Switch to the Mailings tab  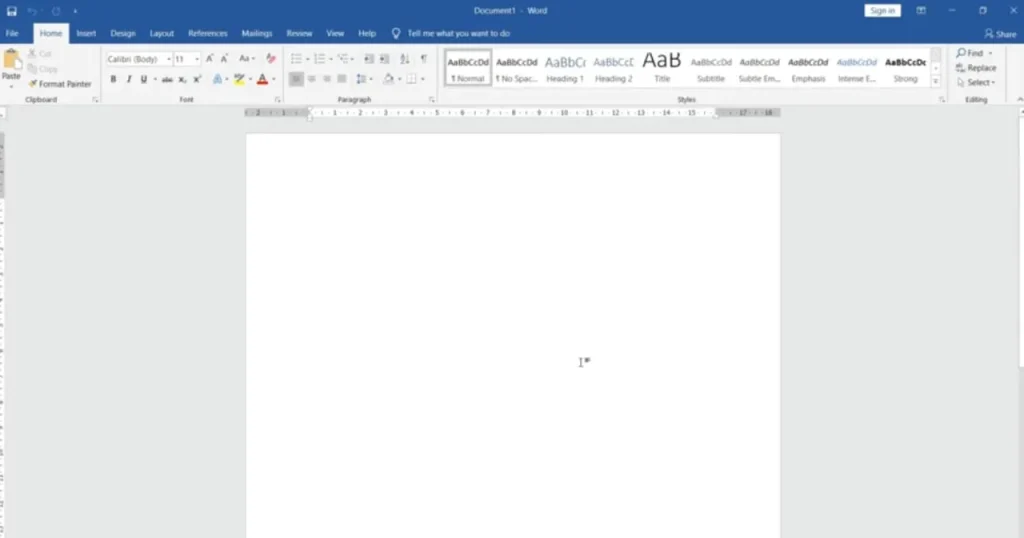(257, 33)
